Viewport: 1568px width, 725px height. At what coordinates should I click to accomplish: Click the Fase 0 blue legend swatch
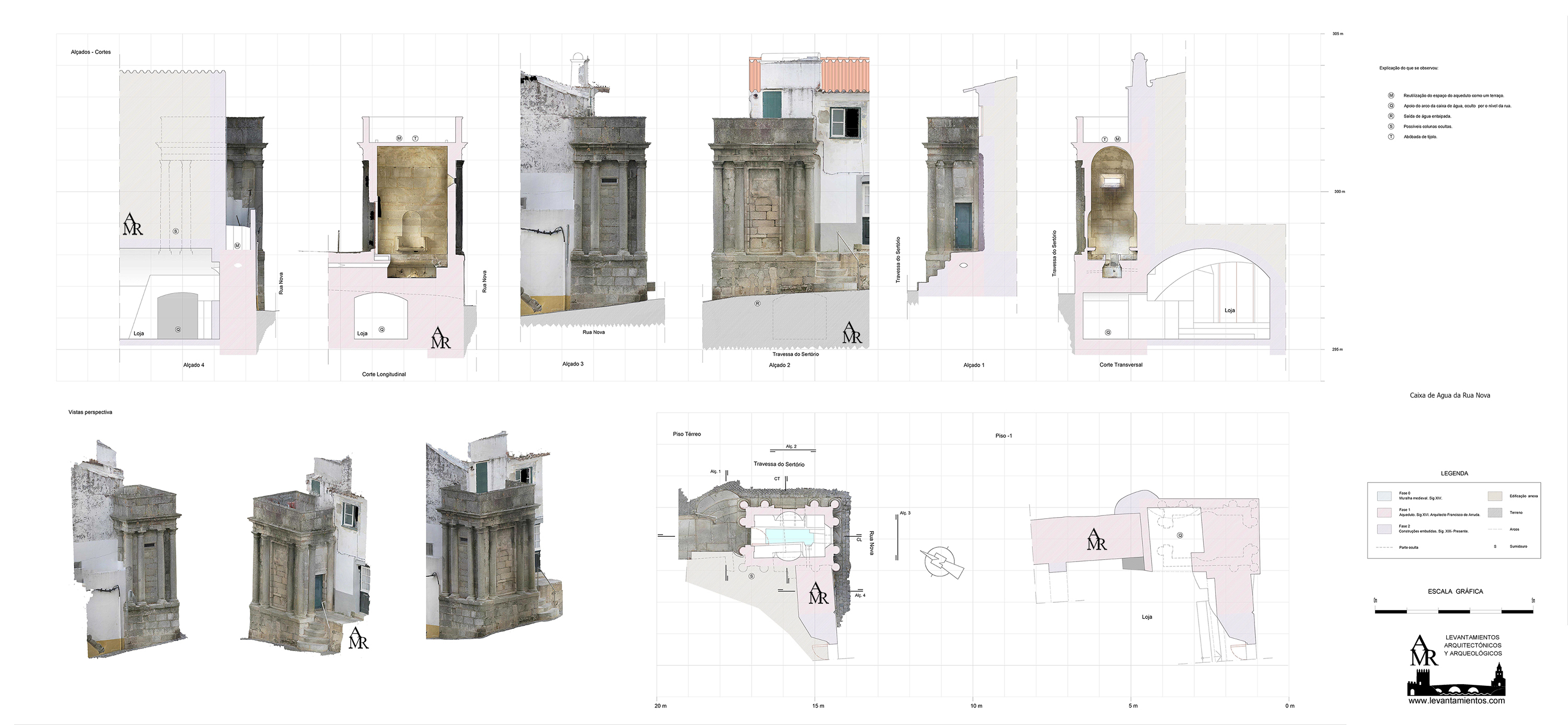(1384, 496)
